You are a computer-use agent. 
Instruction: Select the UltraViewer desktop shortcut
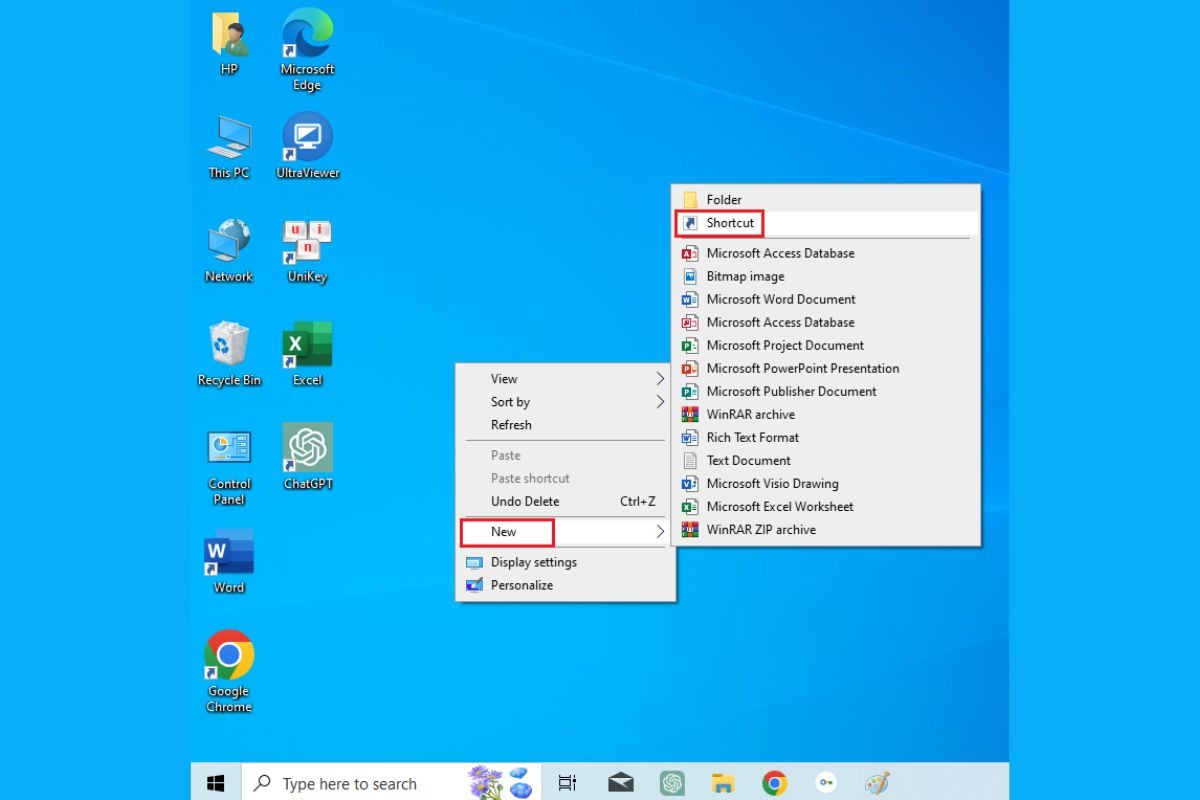[x=307, y=146]
